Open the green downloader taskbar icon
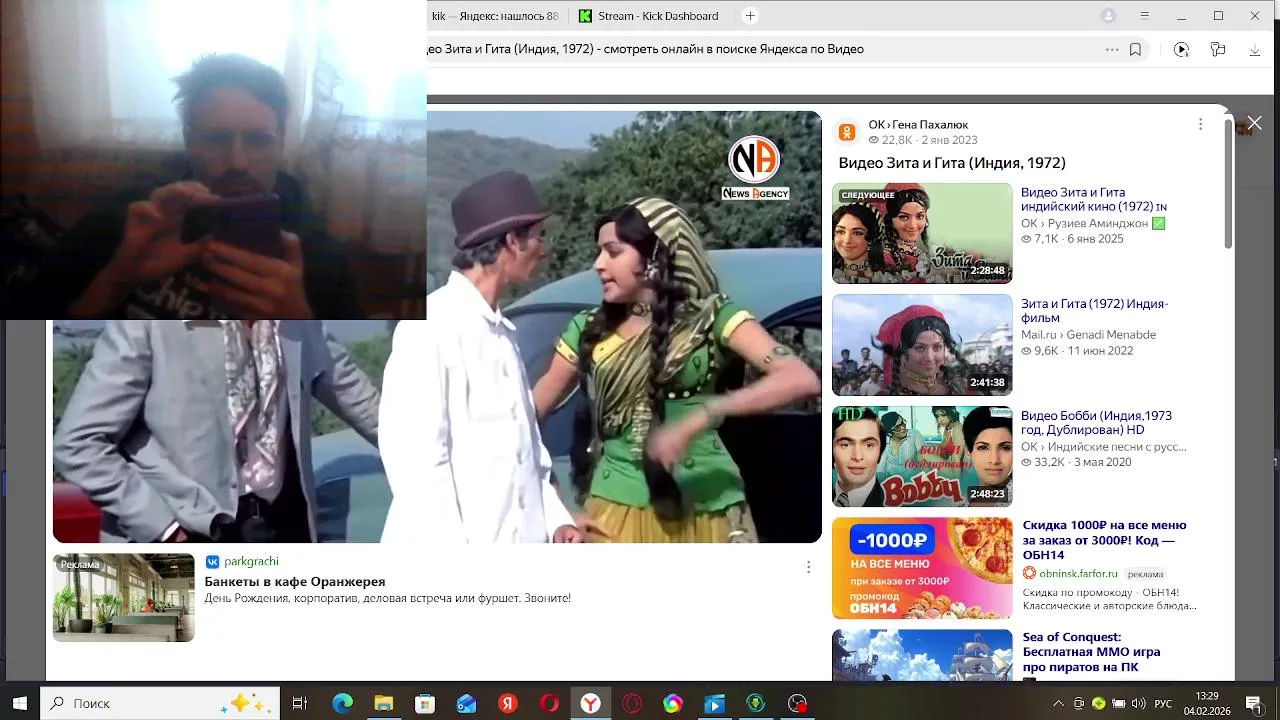The image size is (1280, 720). pos(756,703)
